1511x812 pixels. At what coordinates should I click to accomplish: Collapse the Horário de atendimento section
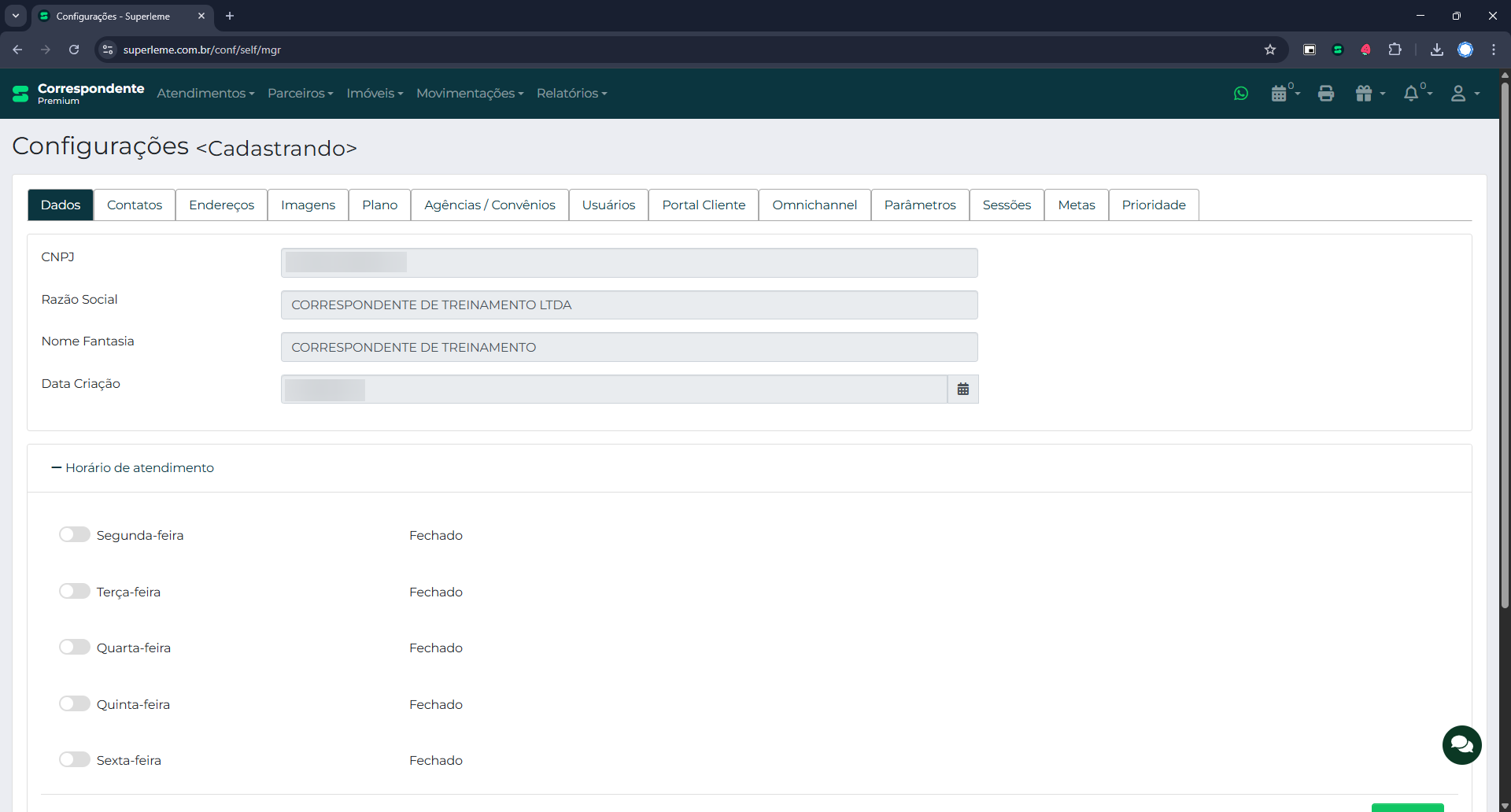(132, 468)
